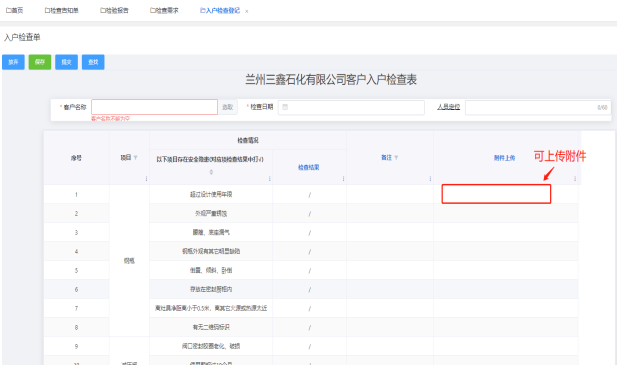Open the 检查需求 tab

(164, 11)
